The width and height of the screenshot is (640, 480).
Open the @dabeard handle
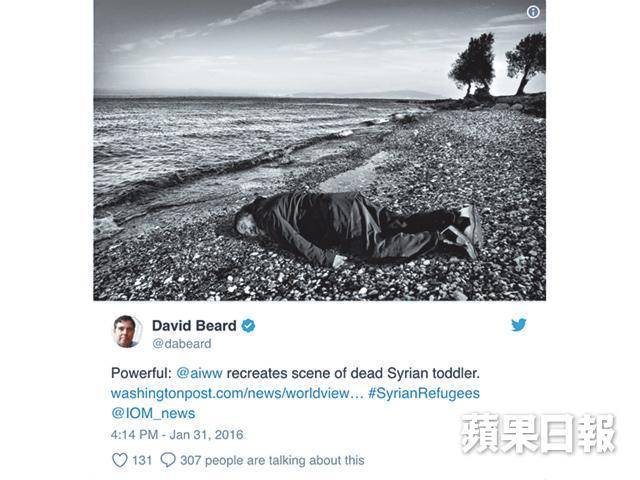pos(182,344)
